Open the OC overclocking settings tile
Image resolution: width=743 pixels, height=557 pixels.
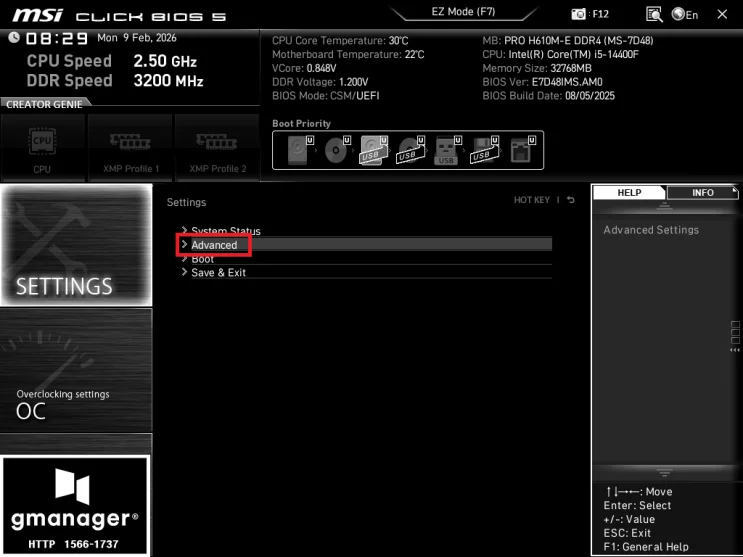pyautogui.click(x=76, y=370)
